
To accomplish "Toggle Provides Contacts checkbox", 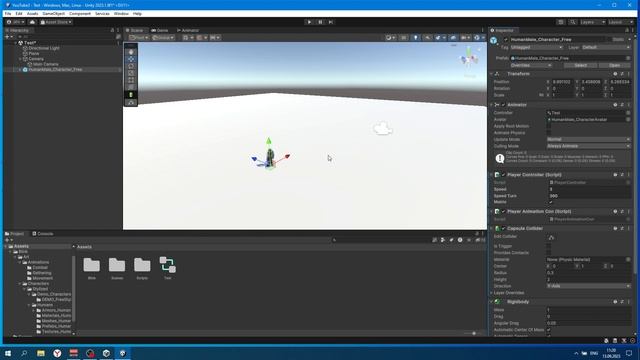I will [x=549, y=253].
